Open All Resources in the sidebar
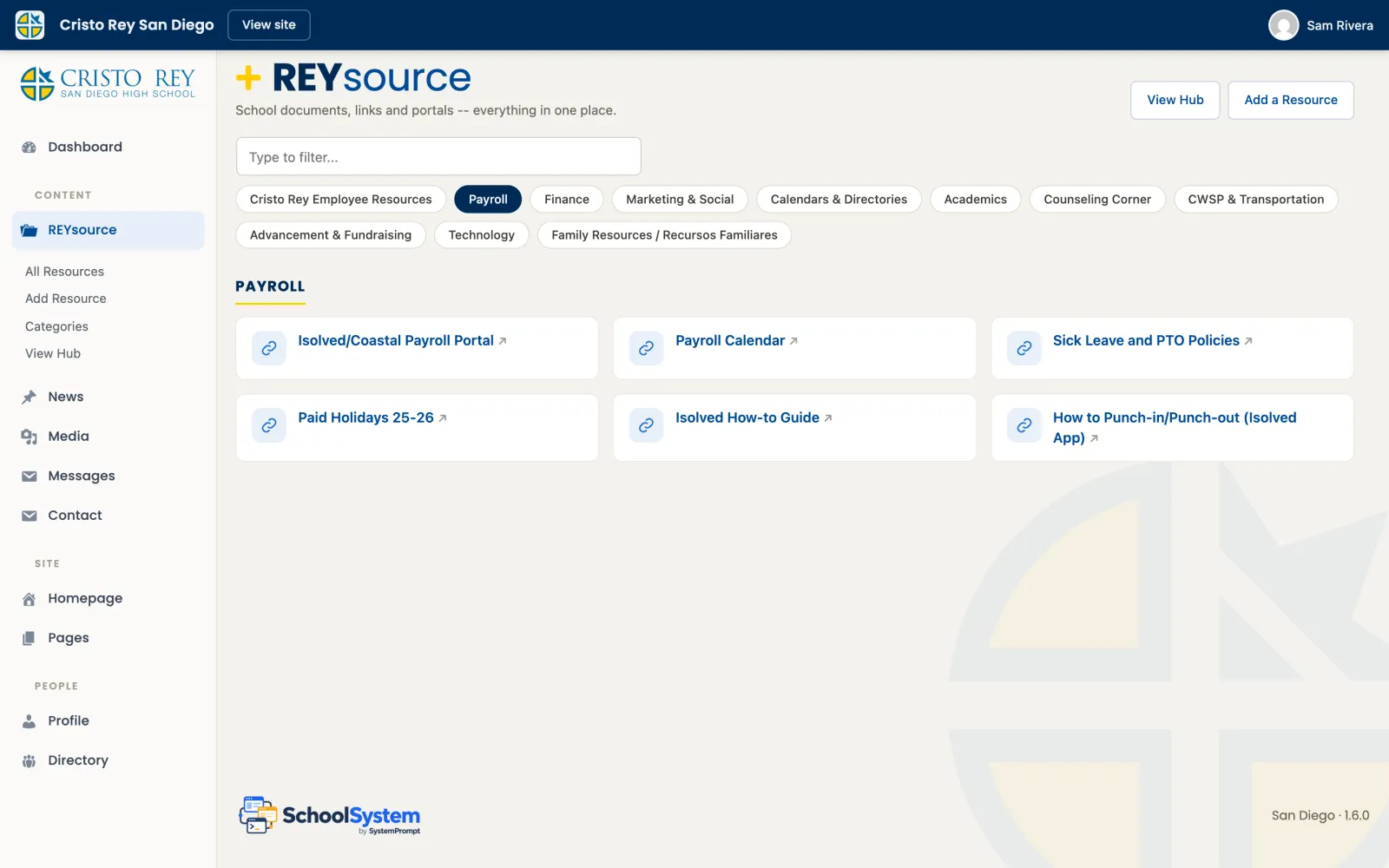Screen dimensions: 1389x868 coord(64,272)
